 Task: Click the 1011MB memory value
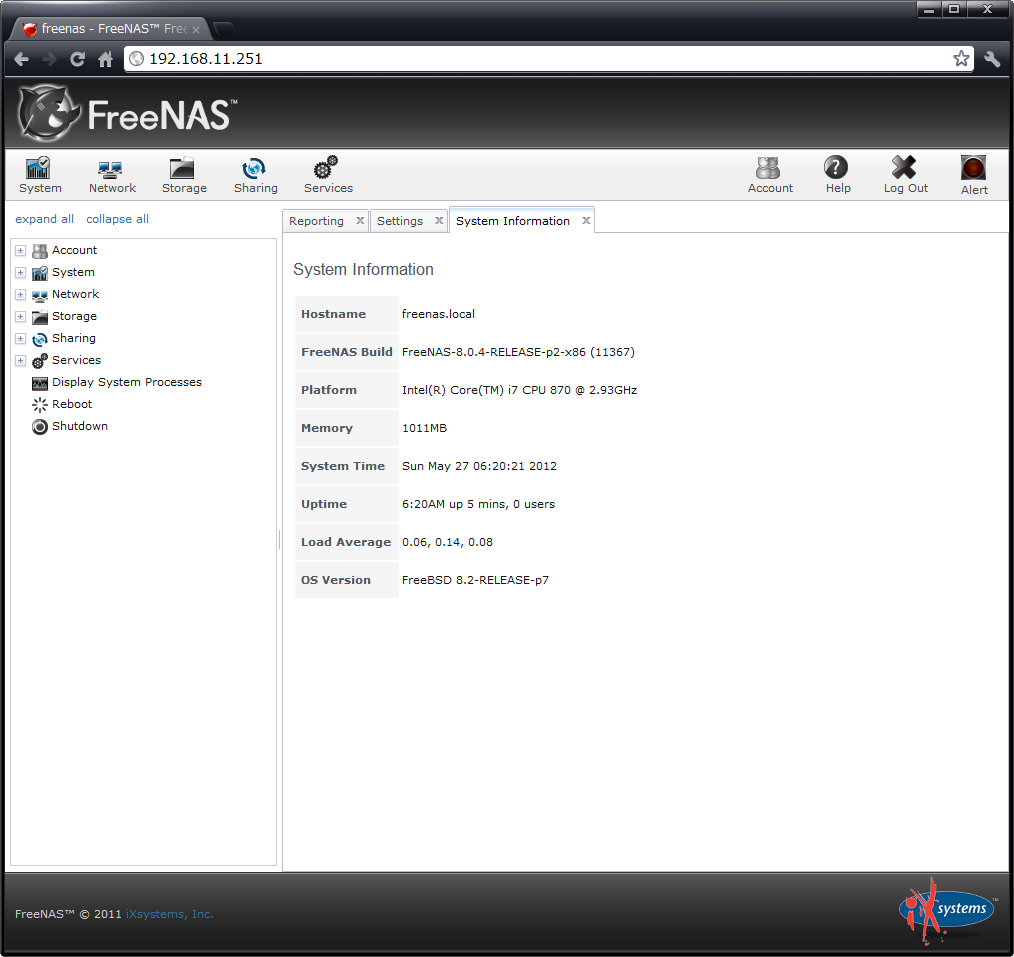coord(424,429)
